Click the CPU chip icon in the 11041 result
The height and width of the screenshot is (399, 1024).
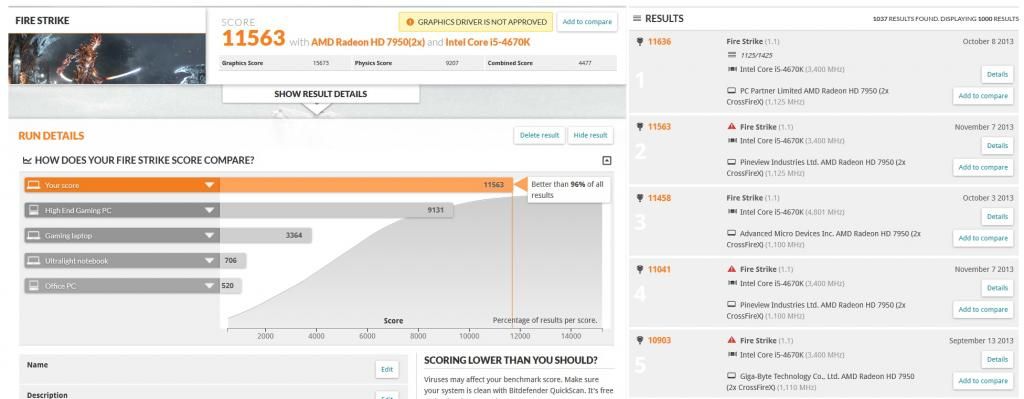[x=731, y=283]
